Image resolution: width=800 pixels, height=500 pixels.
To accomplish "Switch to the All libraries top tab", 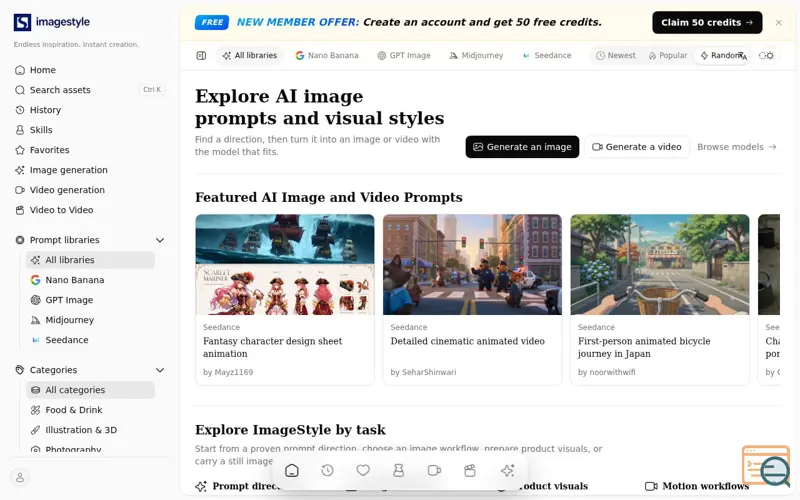I will click(249, 55).
